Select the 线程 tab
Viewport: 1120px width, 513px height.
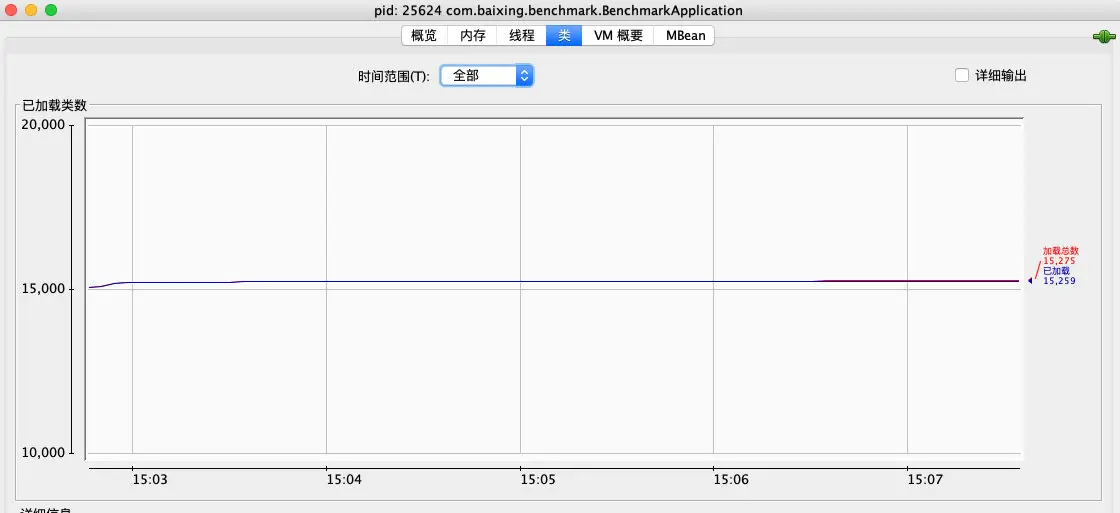(x=521, y=36)
